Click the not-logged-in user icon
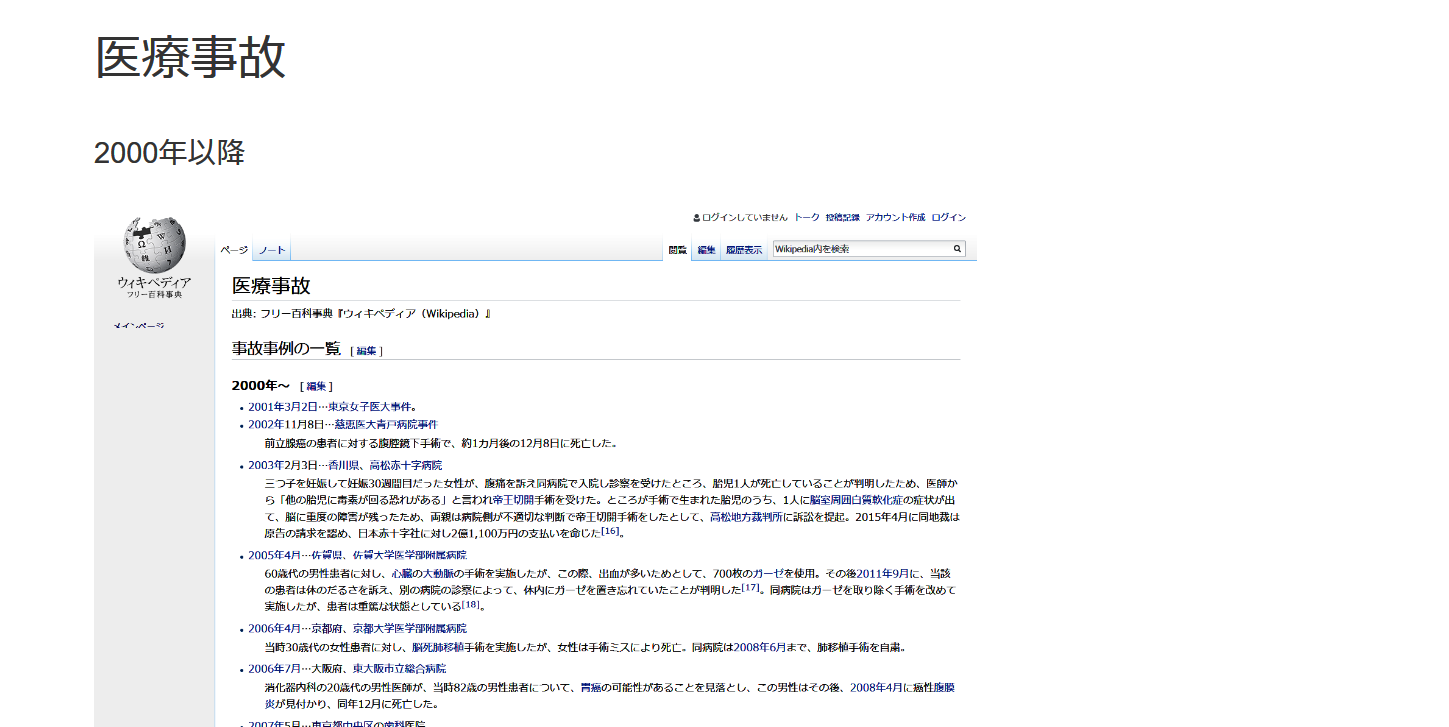Viewport: 1449px width, 727px height. tap(696, 217)
